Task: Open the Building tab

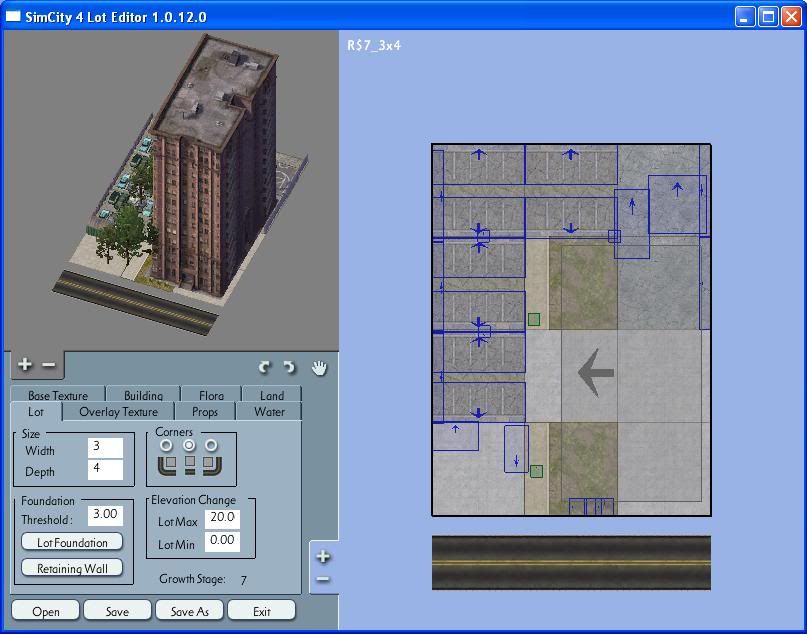Action: [143, 395]
